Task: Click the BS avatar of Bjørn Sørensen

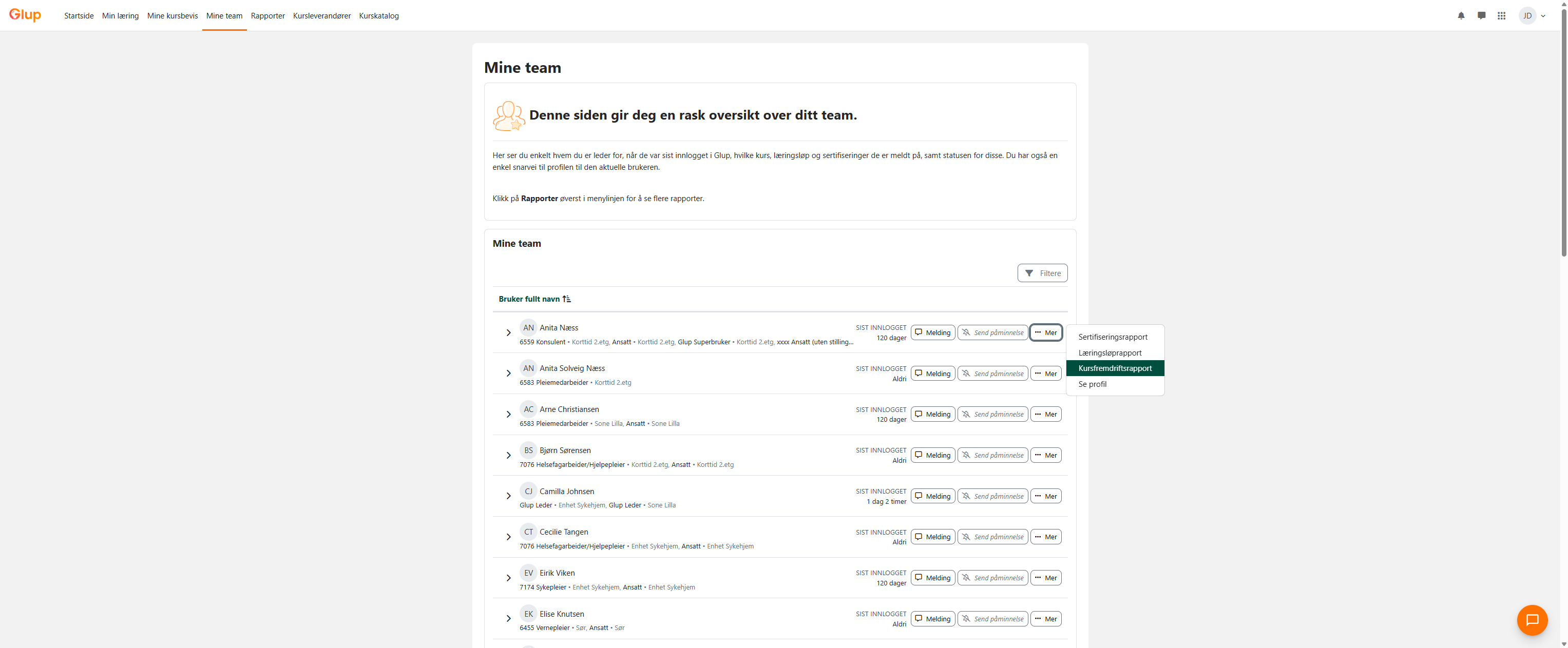Action: tap(528, 450)
